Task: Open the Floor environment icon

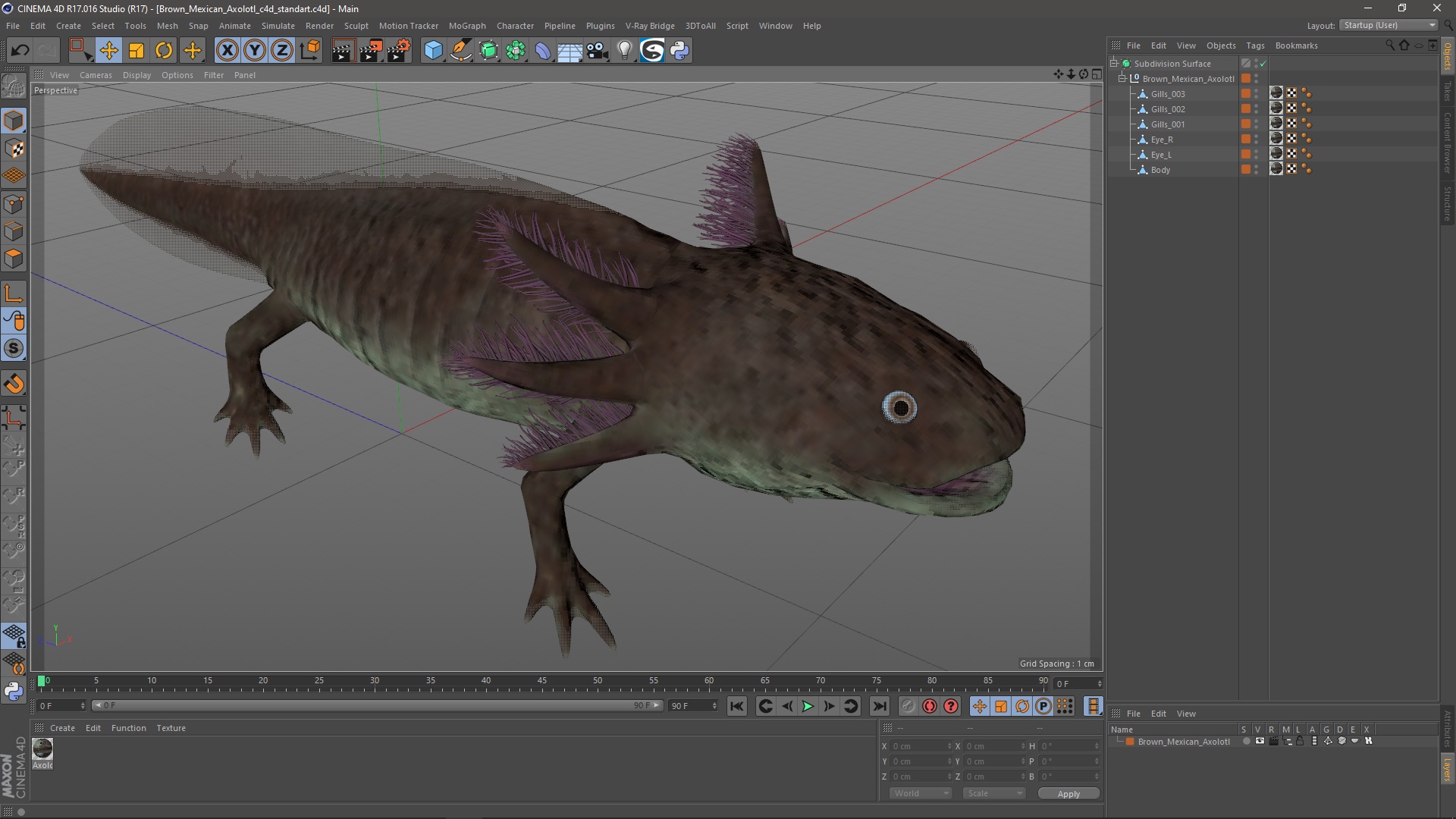Action: [x=570, y=51]
